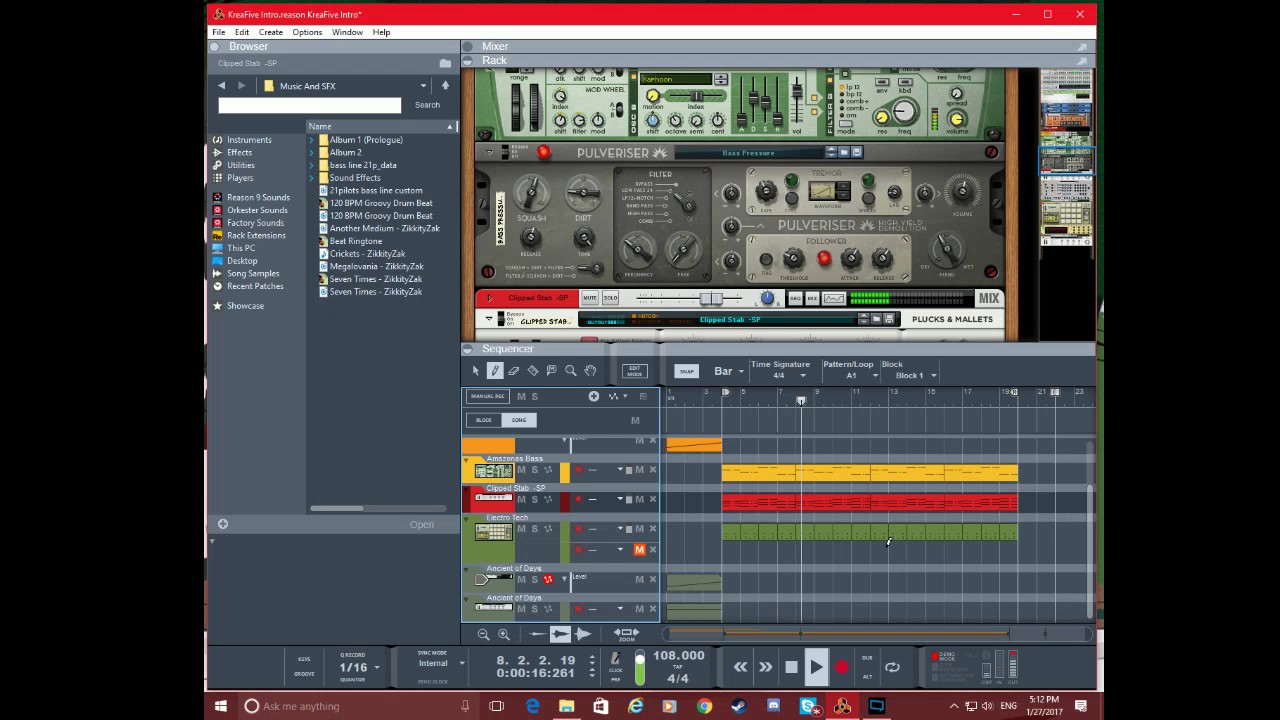
Task: Open the Time Signature 4/4 dropdown
Action: click(x=802, y=376)
